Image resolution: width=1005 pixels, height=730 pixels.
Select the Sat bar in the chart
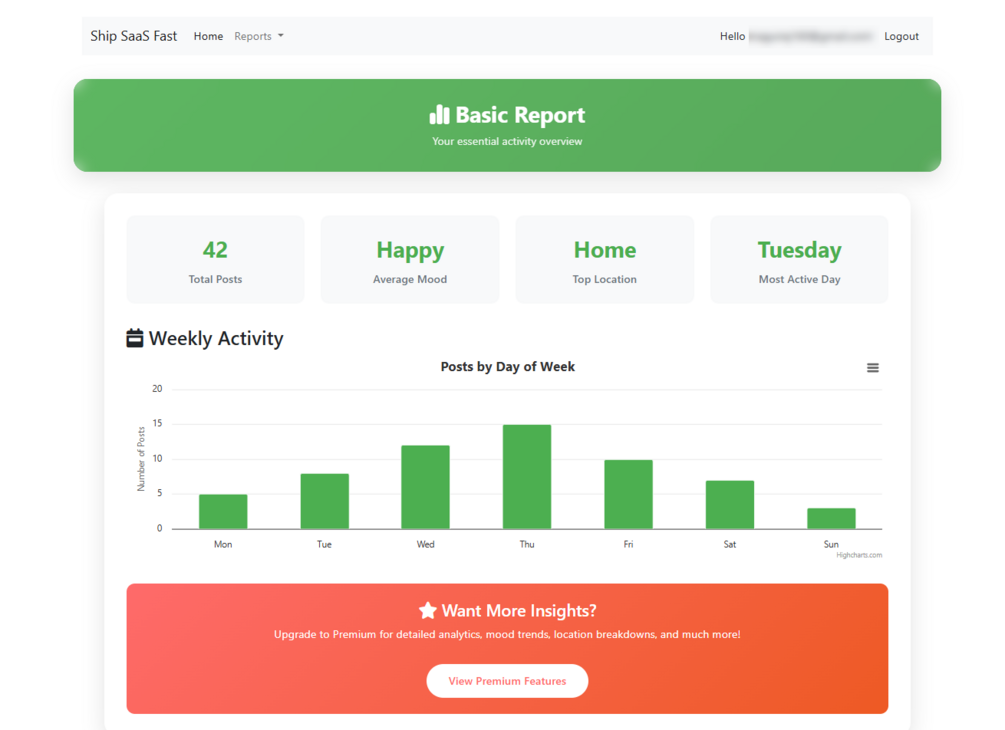click(x=729, y=504)
